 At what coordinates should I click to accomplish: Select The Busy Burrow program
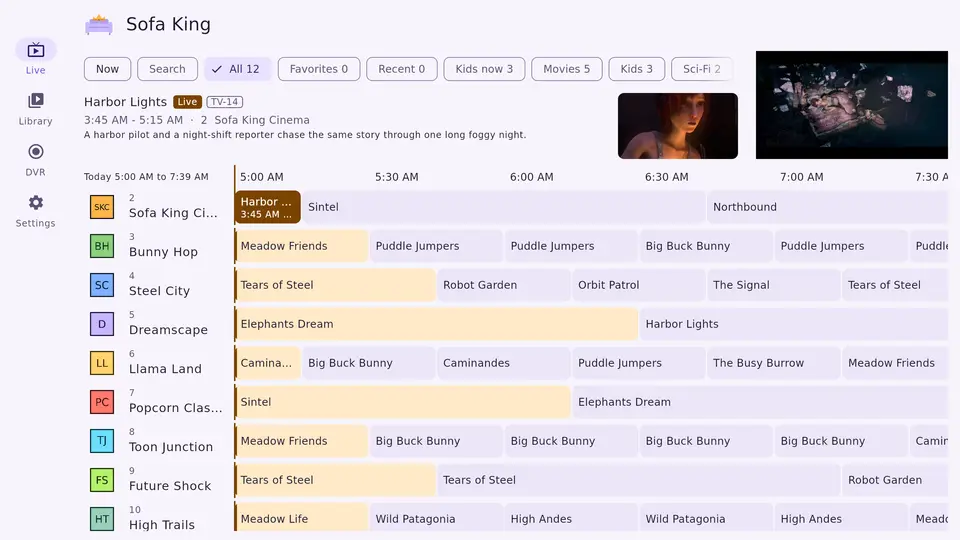(x=774, y=363)
